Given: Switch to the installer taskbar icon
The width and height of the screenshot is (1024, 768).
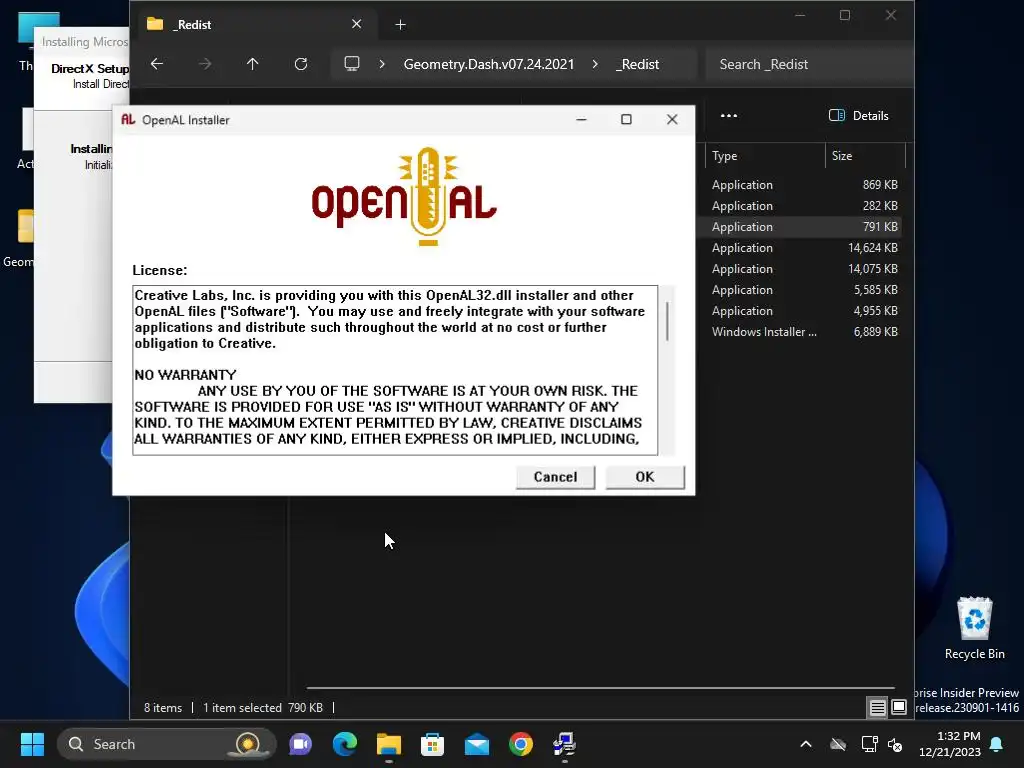Looking at the screenshot, I should 564,744.
